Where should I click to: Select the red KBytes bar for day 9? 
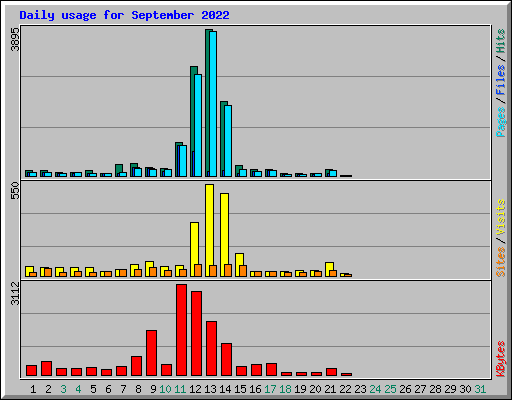coord(151,353)
